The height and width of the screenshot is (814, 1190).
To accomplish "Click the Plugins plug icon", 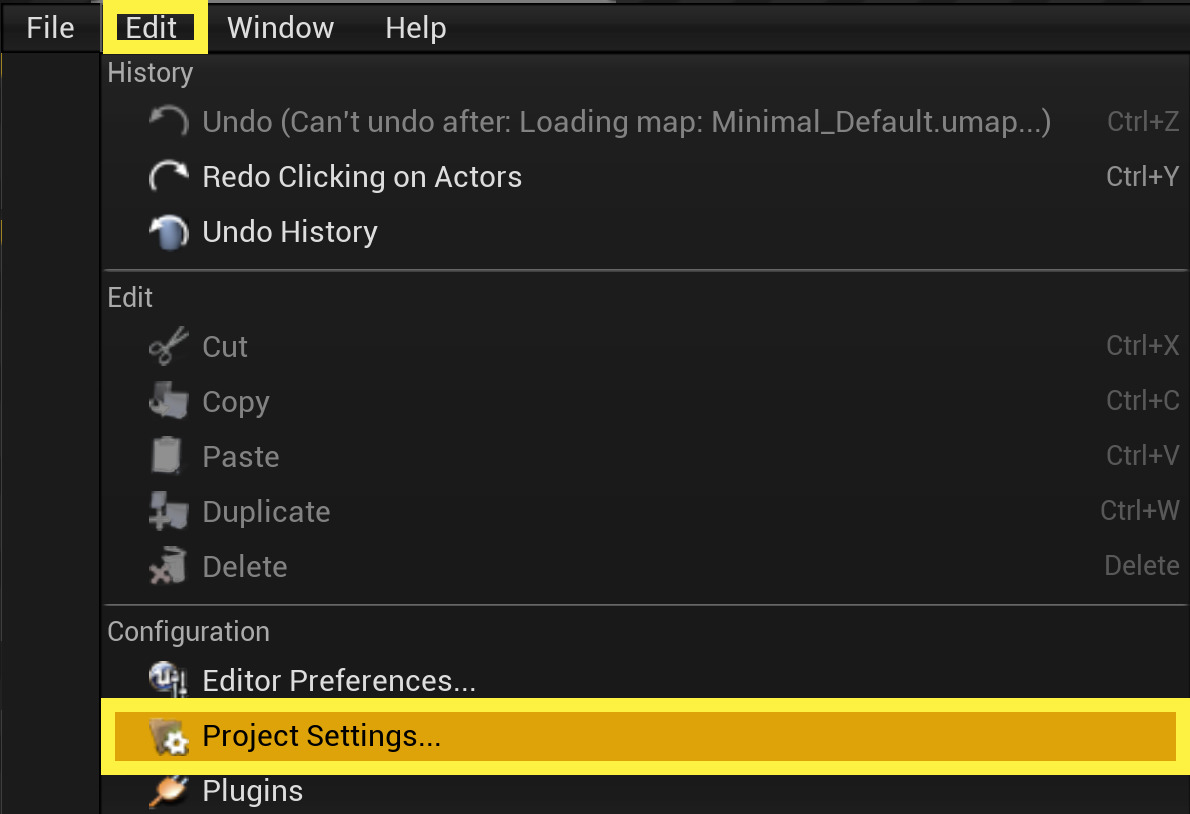I will [x=168, y=790].
